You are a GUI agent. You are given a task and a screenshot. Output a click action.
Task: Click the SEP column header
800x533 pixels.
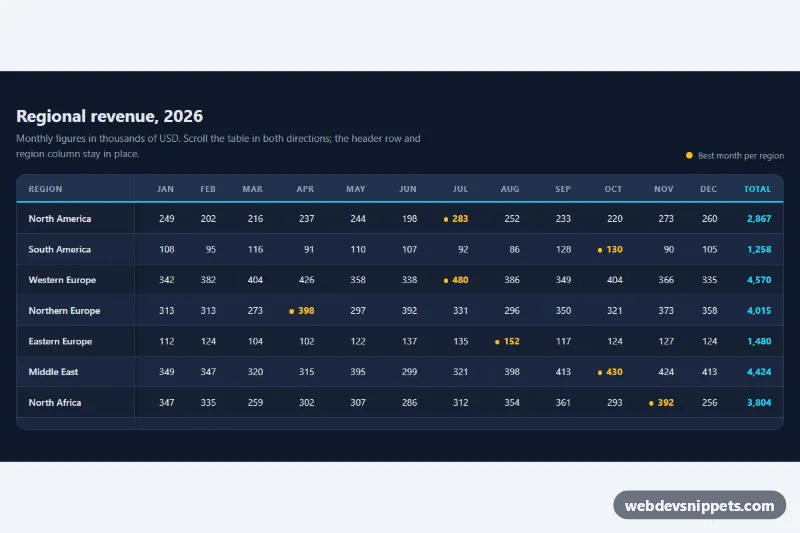click(563, 189)
